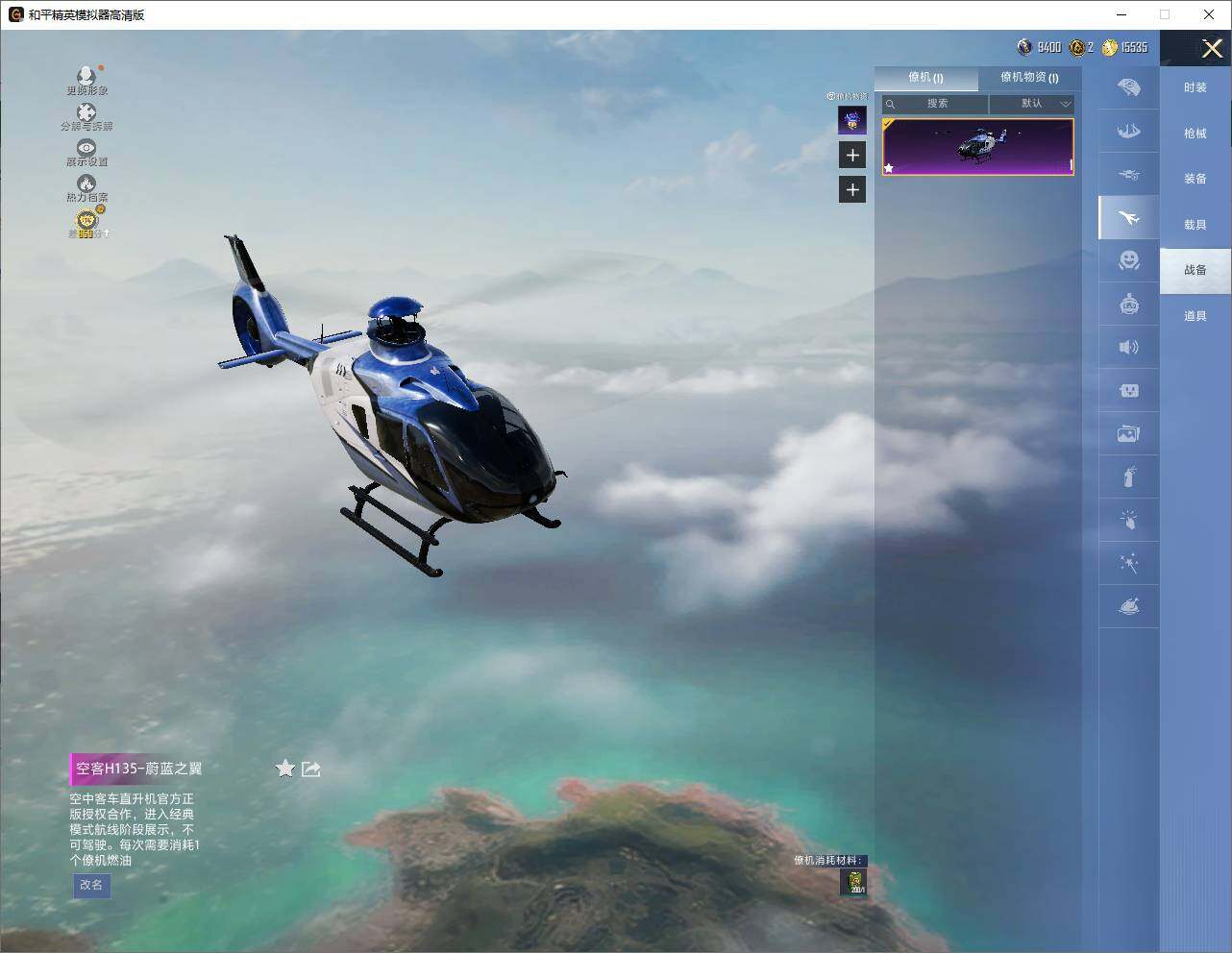Select the speaker voice category icon
The height and width of the screenshot is (953, 1232).
click(x=1129, y=347)
